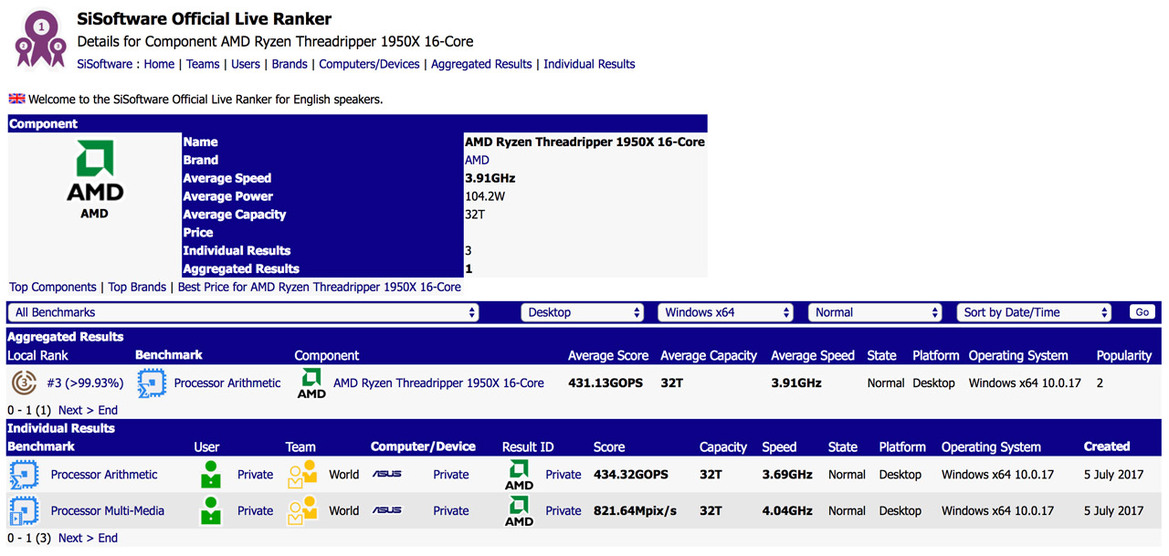Click ASUS logo in Processor Arithmetic row
Screen dimensions: 1169x556
[x=387, y=475]
